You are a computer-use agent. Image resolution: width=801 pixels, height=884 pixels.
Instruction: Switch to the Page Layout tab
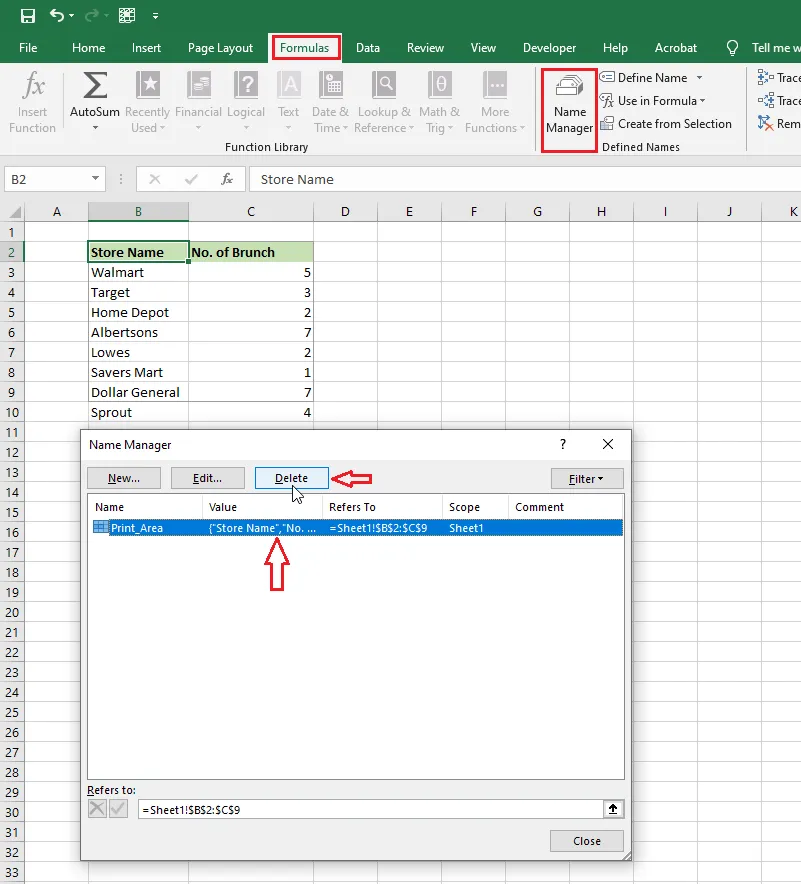[220, 48]
